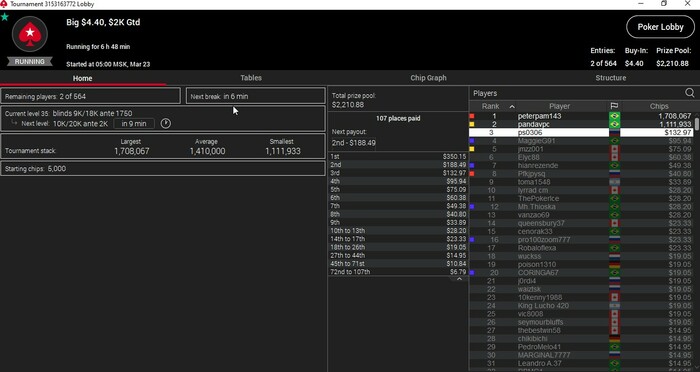
Task: Click the Average stack value 1,410,000
Action: click(x=207, y=151)
